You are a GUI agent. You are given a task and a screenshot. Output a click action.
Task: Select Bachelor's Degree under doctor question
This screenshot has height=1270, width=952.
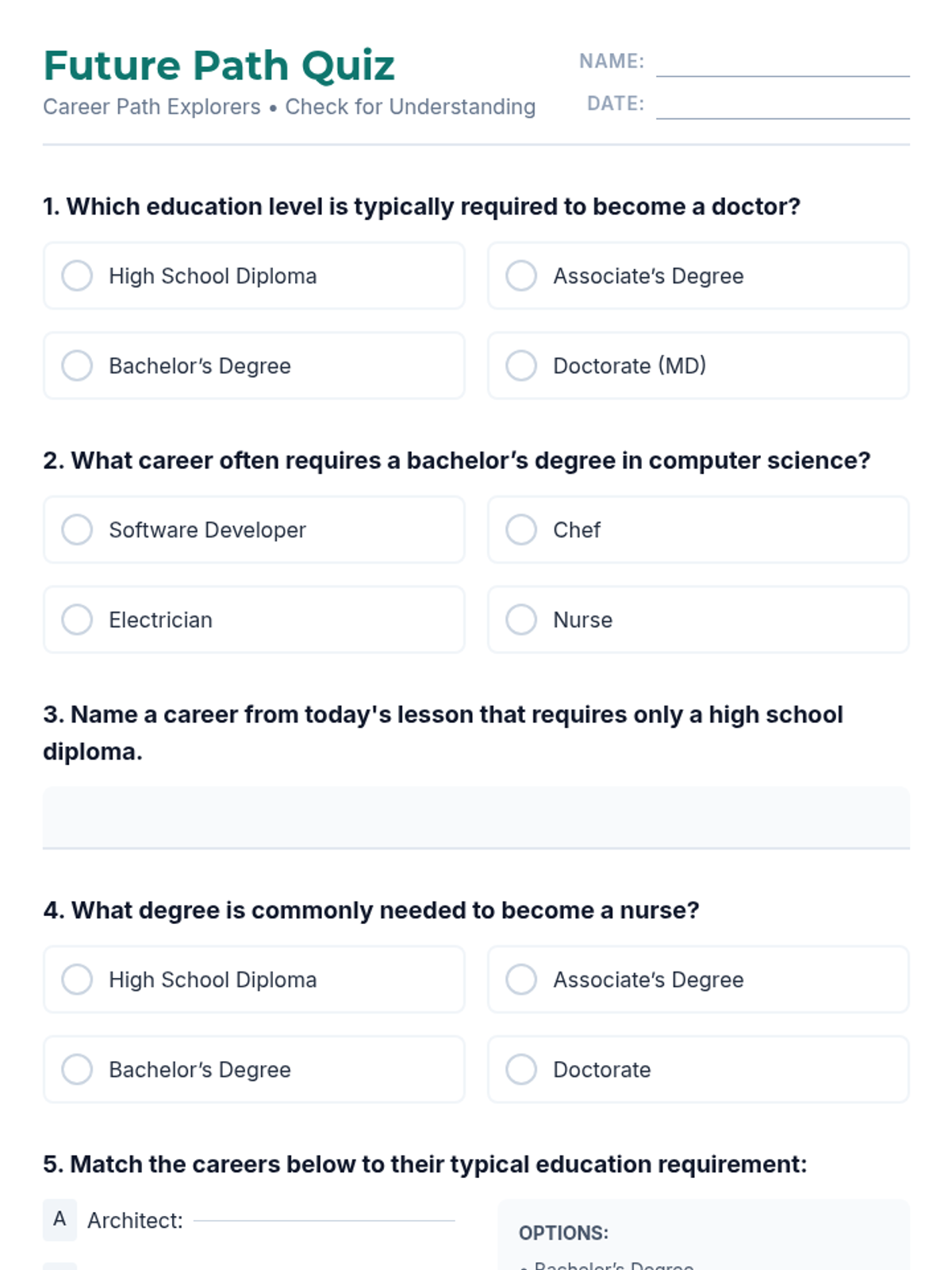[x=77, y=366]
